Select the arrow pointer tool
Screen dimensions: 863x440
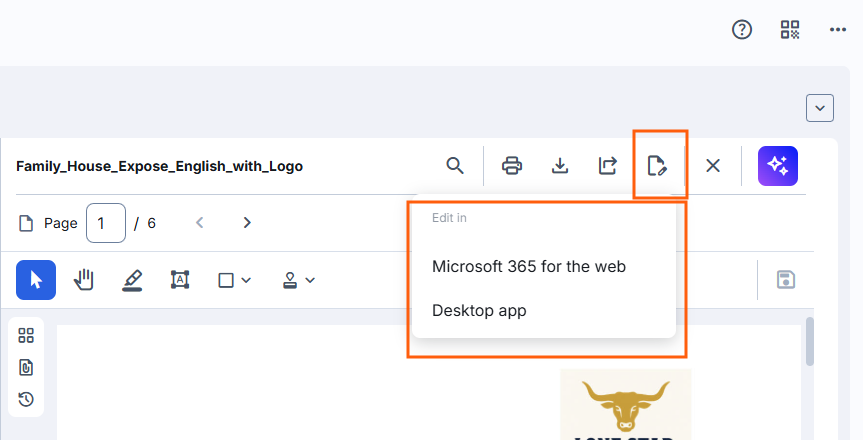36,280
